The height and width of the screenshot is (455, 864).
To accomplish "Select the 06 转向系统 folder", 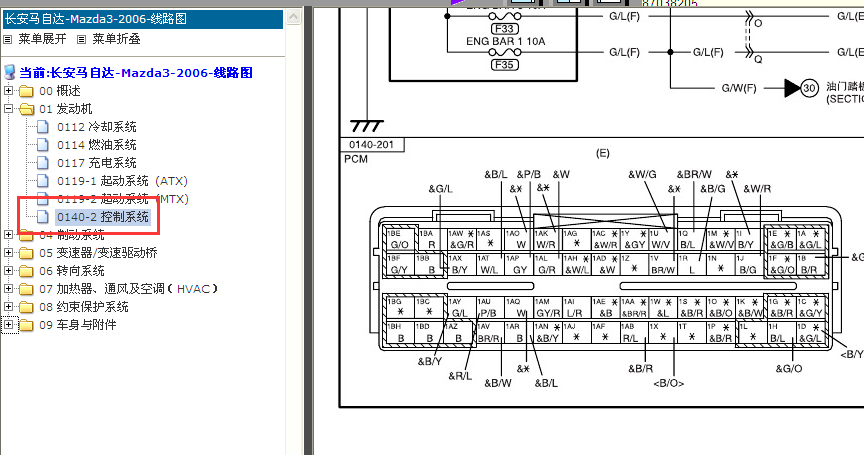I will 72,271.
